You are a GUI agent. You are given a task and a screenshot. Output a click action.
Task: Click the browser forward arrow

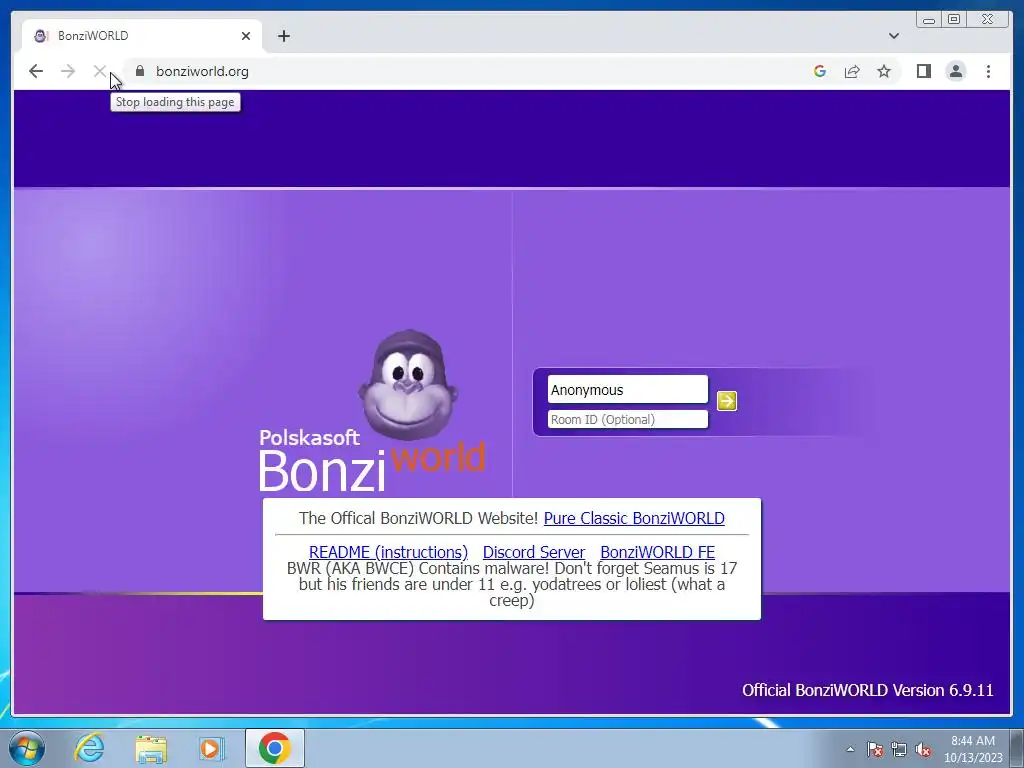point(68,71)
